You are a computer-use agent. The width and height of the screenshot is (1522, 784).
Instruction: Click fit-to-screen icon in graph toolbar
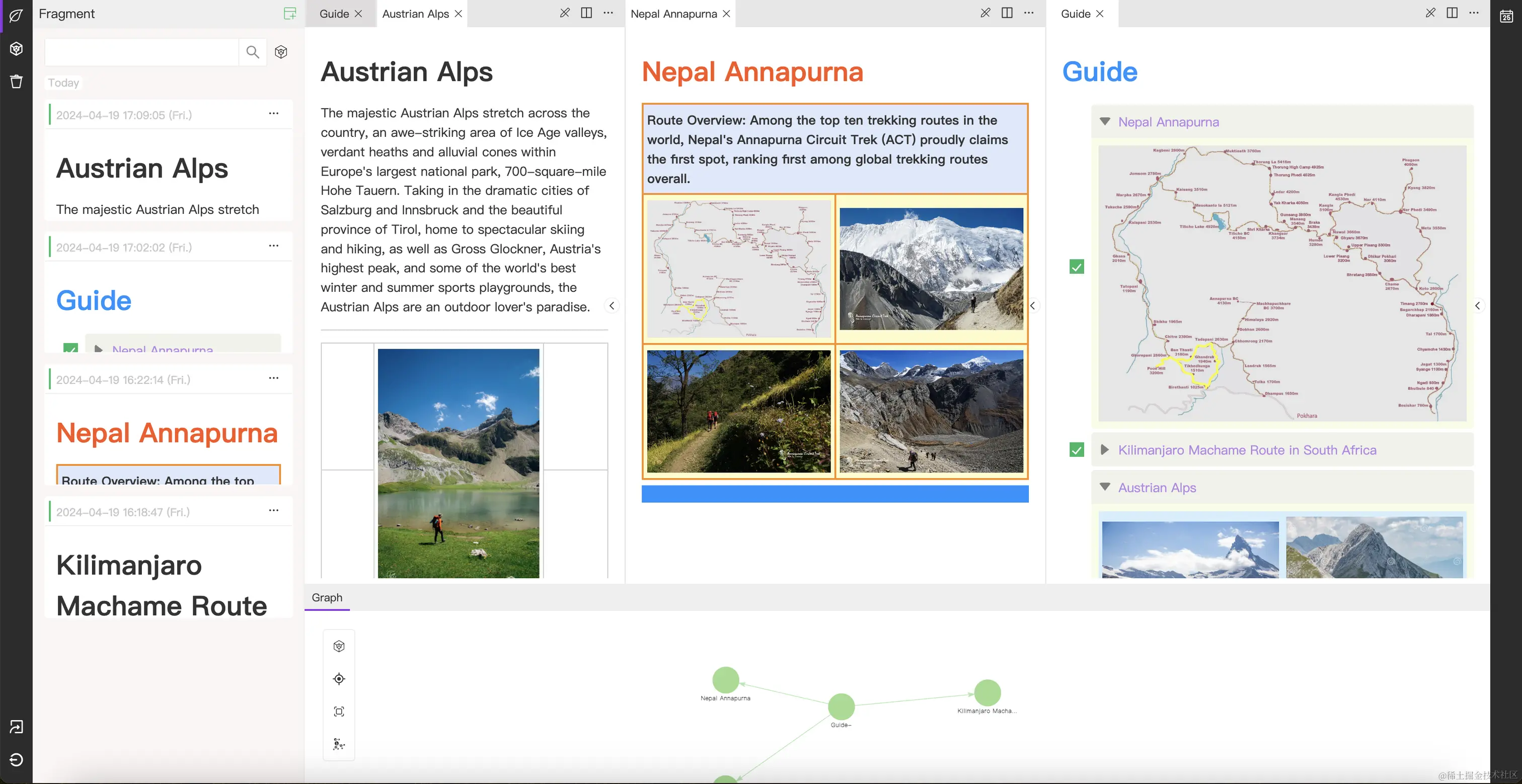click(x=339, y=712)
